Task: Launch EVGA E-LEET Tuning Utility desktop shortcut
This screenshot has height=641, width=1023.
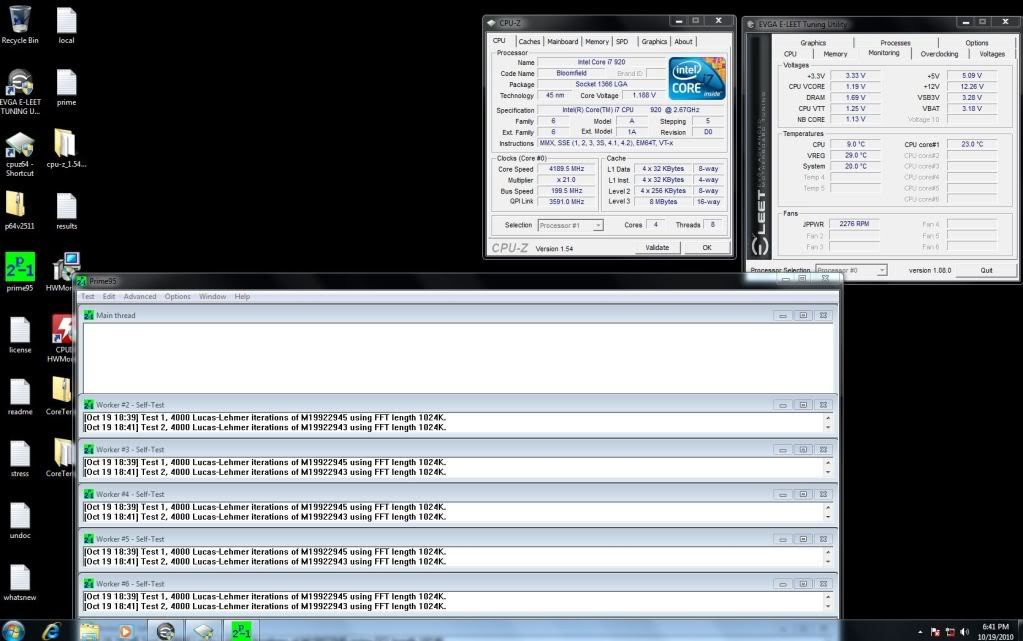Action: tap(20, 91)
